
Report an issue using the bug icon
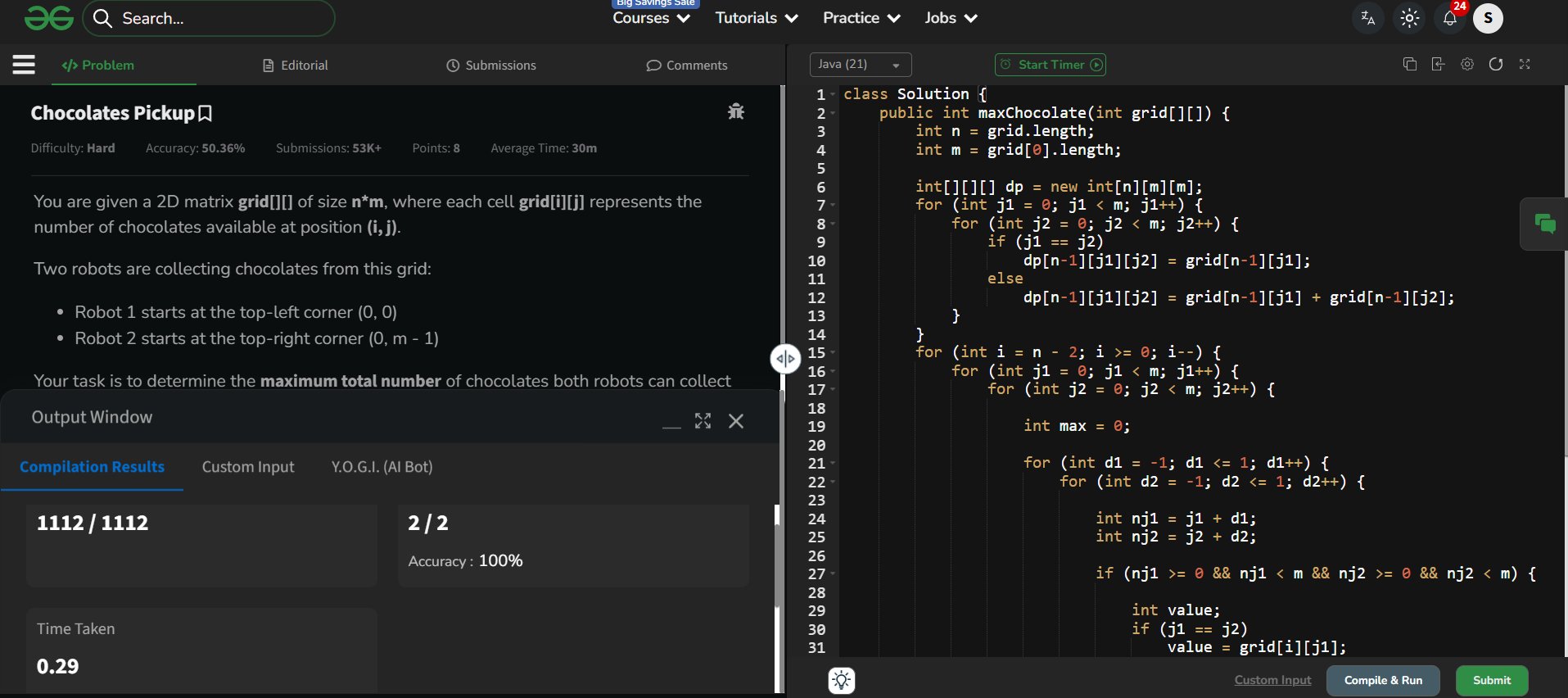(735, 111)
